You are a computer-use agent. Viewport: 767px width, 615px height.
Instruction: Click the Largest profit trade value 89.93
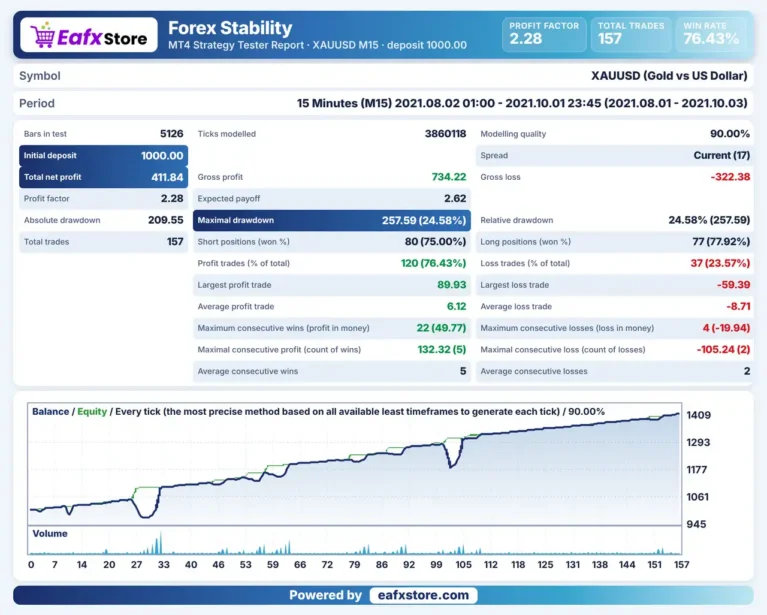[x=451, y=284]
